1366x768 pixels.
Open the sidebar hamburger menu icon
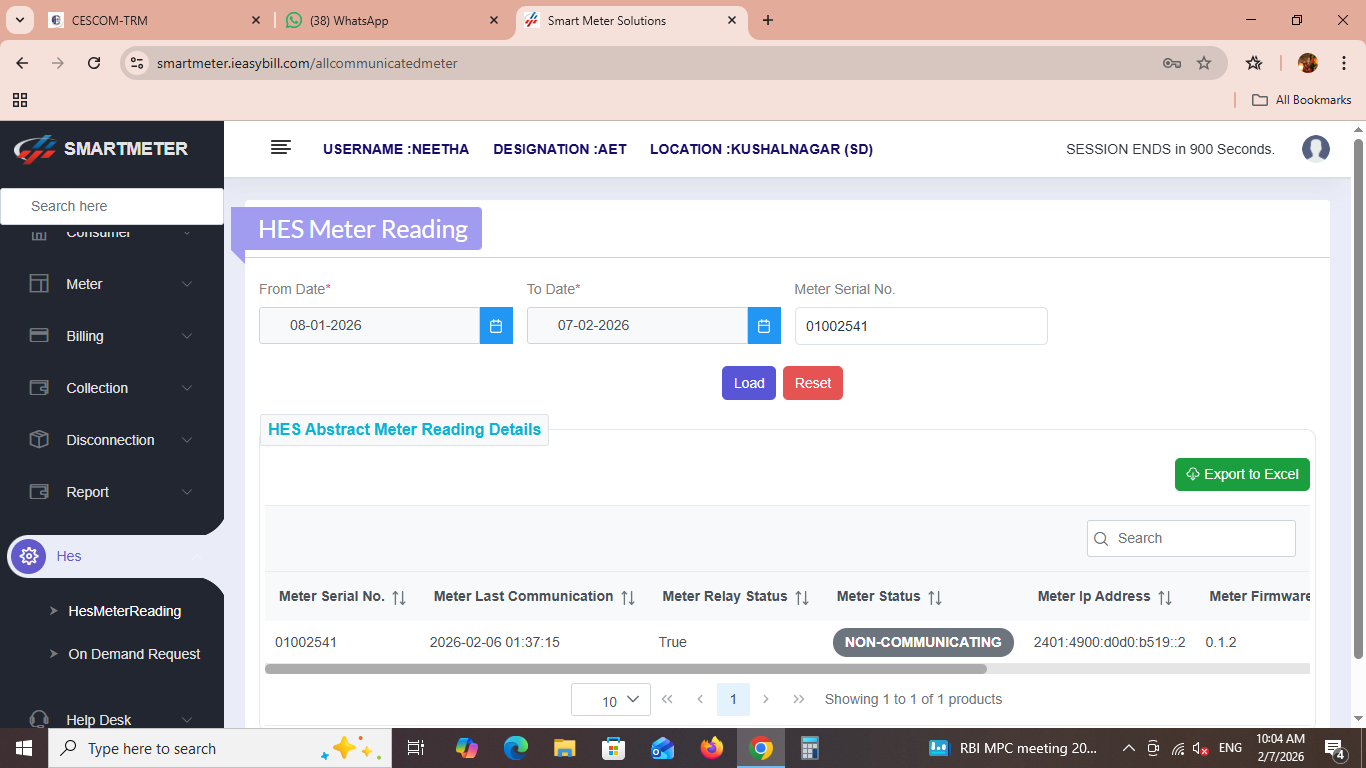[x=281, y=147]
